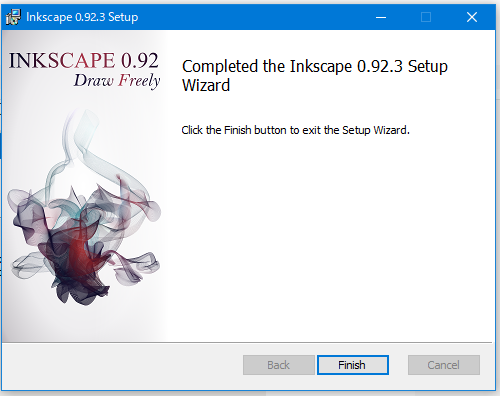Image resolution: width=500 pixels, height=396 pixels.
Task: Click the 'Completed the Inkscape 0.92.3 Setup Wizard' heading
Action: [315, 76]
